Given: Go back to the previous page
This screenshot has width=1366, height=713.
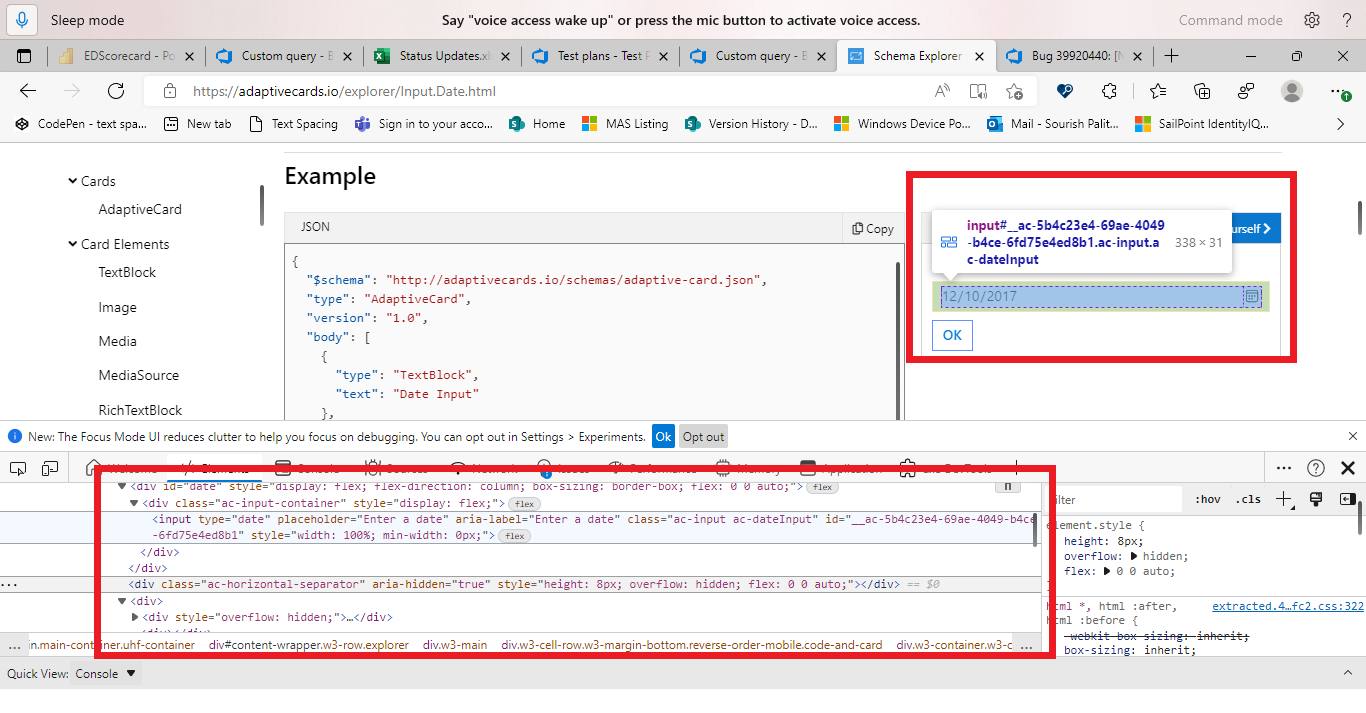Looking at the screenshot, I should coord(28,91).
